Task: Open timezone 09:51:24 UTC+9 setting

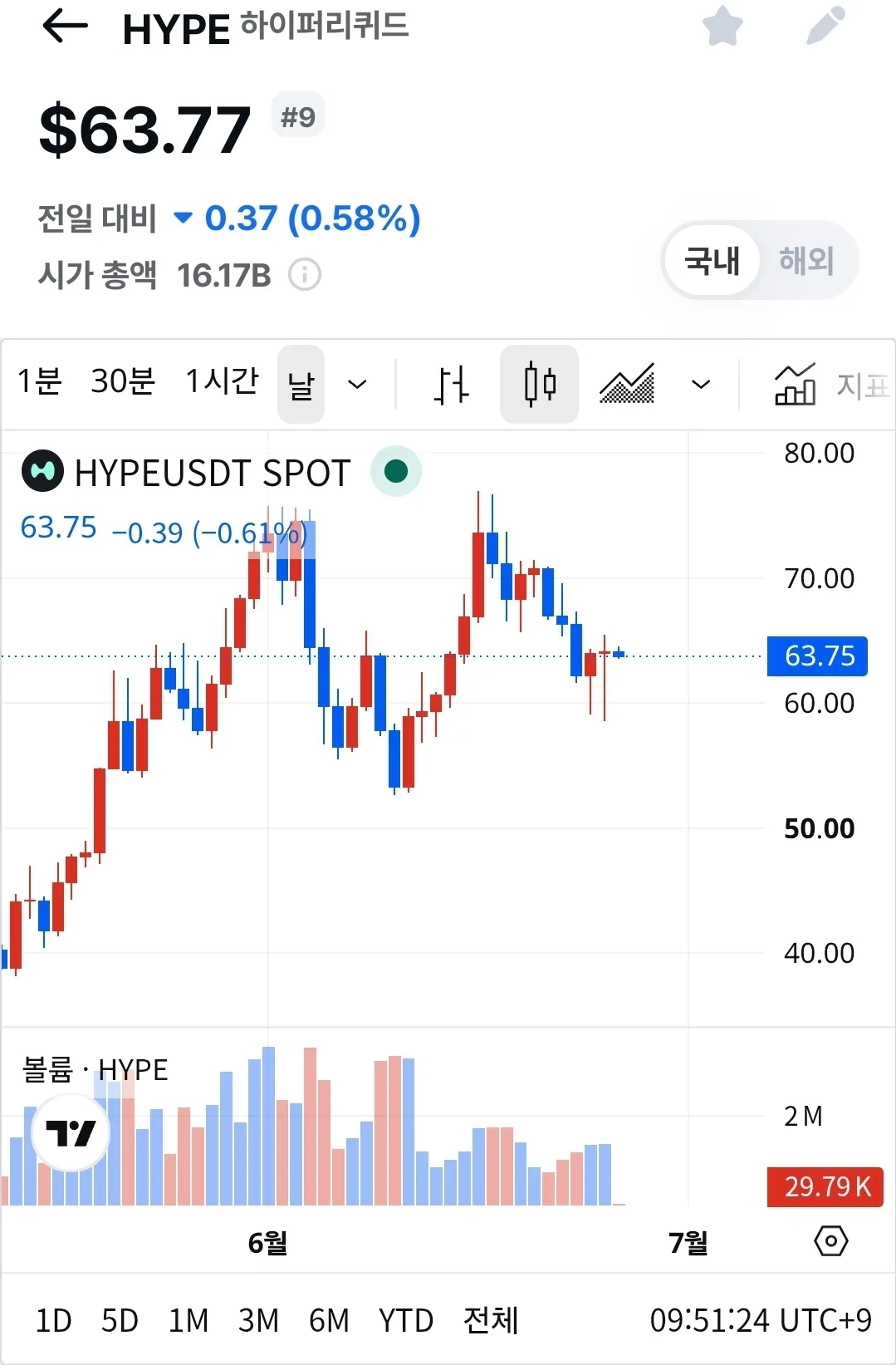Action: pos(761,1320)
